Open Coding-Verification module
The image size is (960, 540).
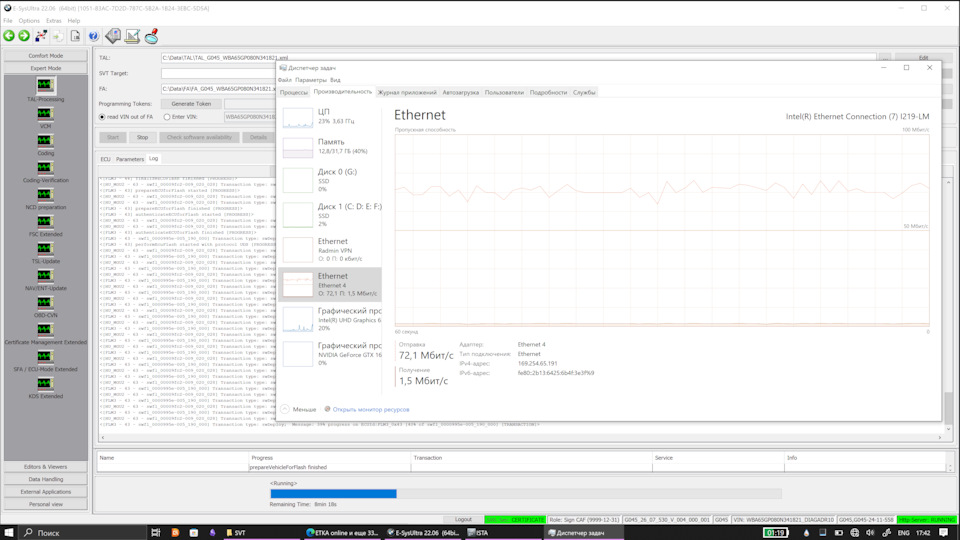tap(45, 171)
